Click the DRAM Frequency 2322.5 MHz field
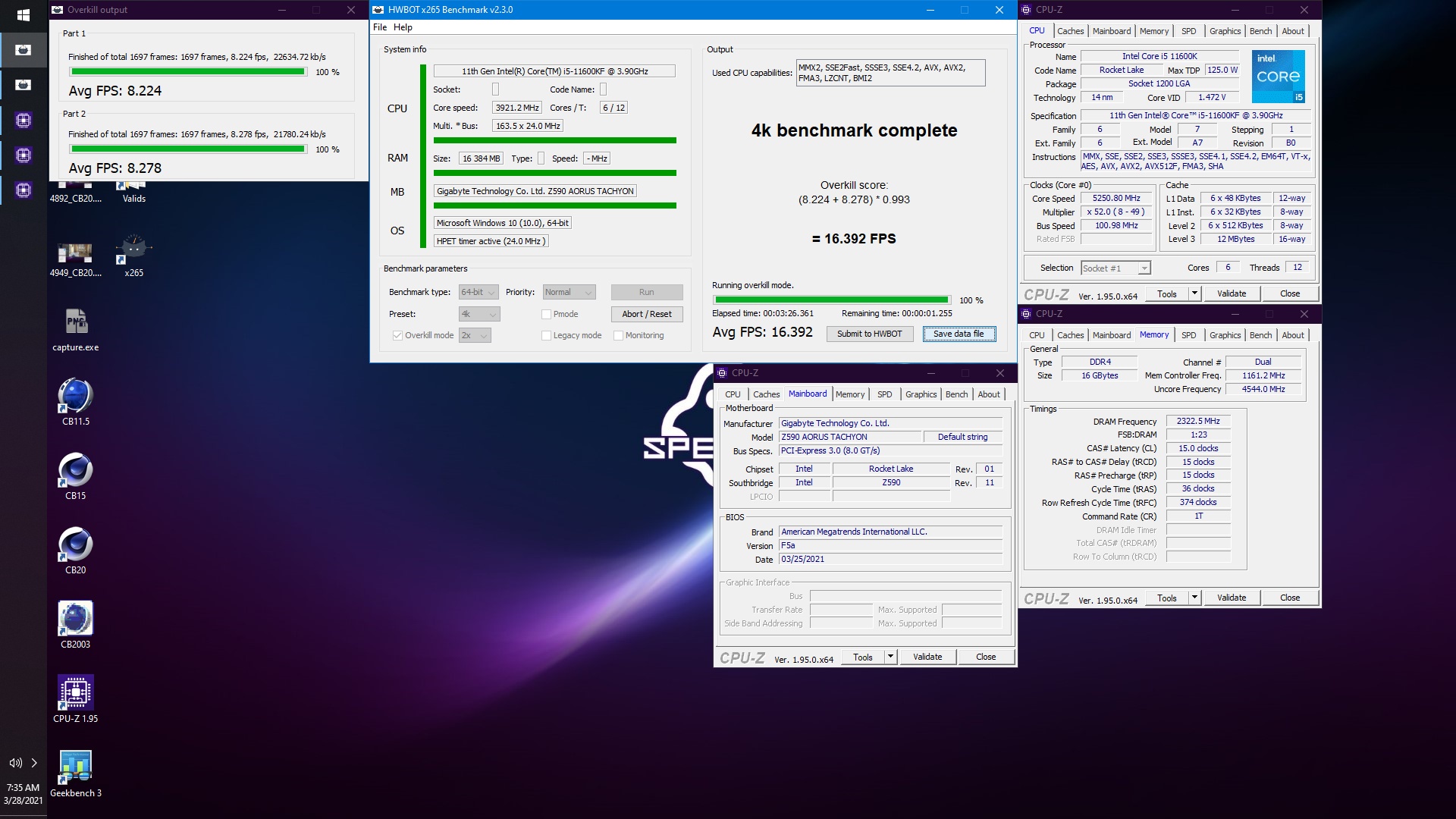The width and height of the screenshot is (1456, 819). 1198,421
